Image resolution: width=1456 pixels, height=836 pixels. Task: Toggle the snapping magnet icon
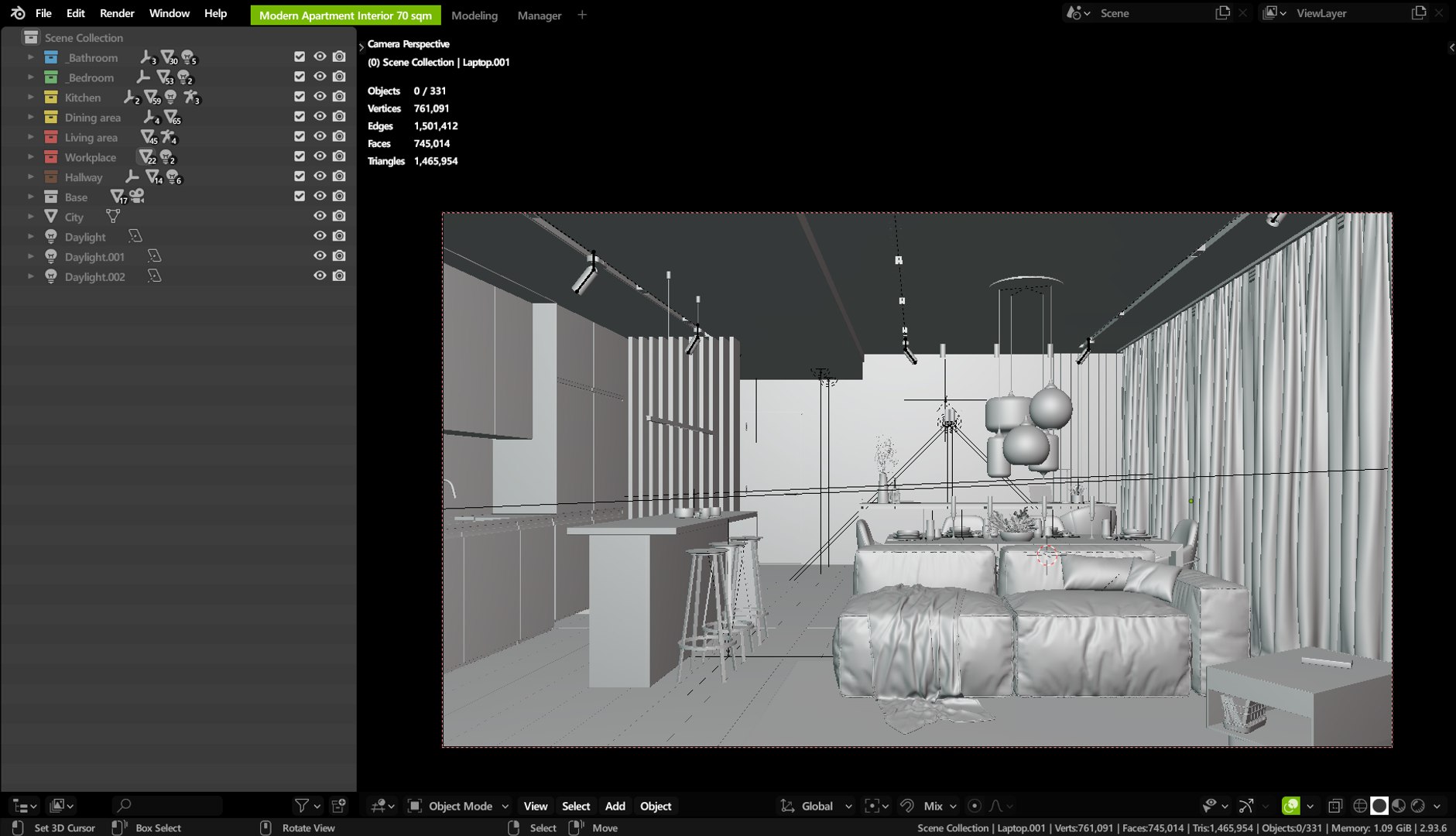tap(907, 806)
